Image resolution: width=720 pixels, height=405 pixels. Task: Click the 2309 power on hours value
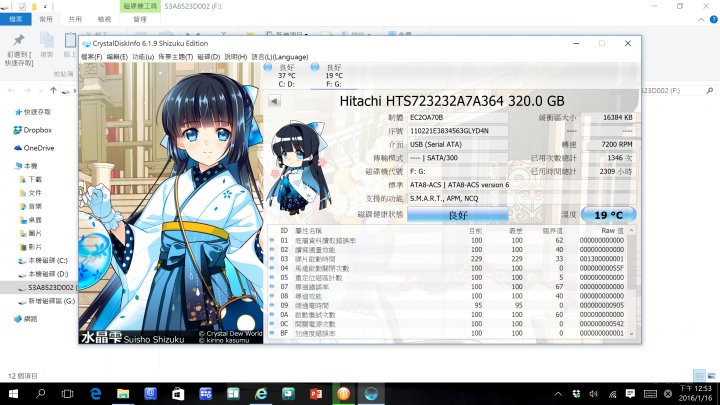608,171
